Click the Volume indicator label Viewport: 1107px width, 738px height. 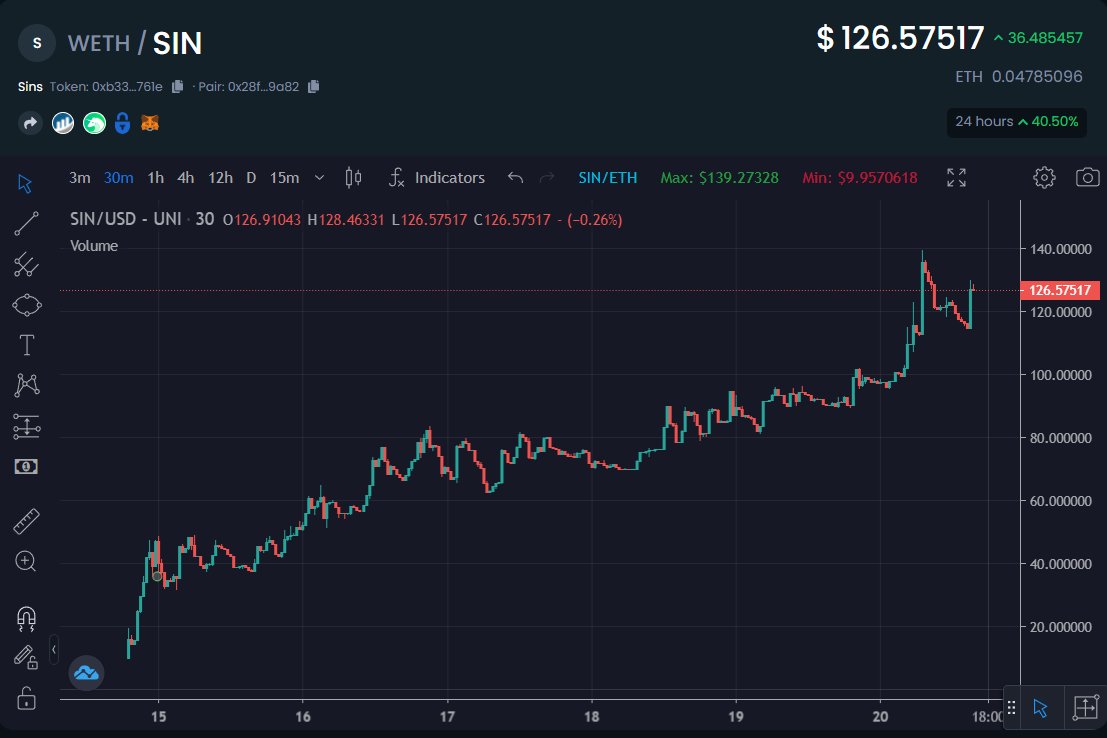tap(94, 246)
